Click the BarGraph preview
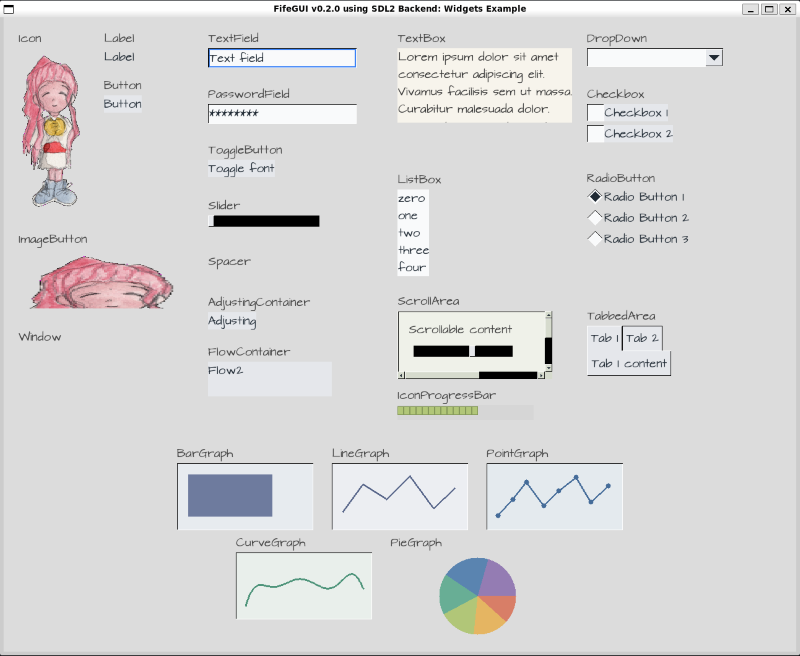Viewport: 800px width, 656px height. [x=245, y=495]
